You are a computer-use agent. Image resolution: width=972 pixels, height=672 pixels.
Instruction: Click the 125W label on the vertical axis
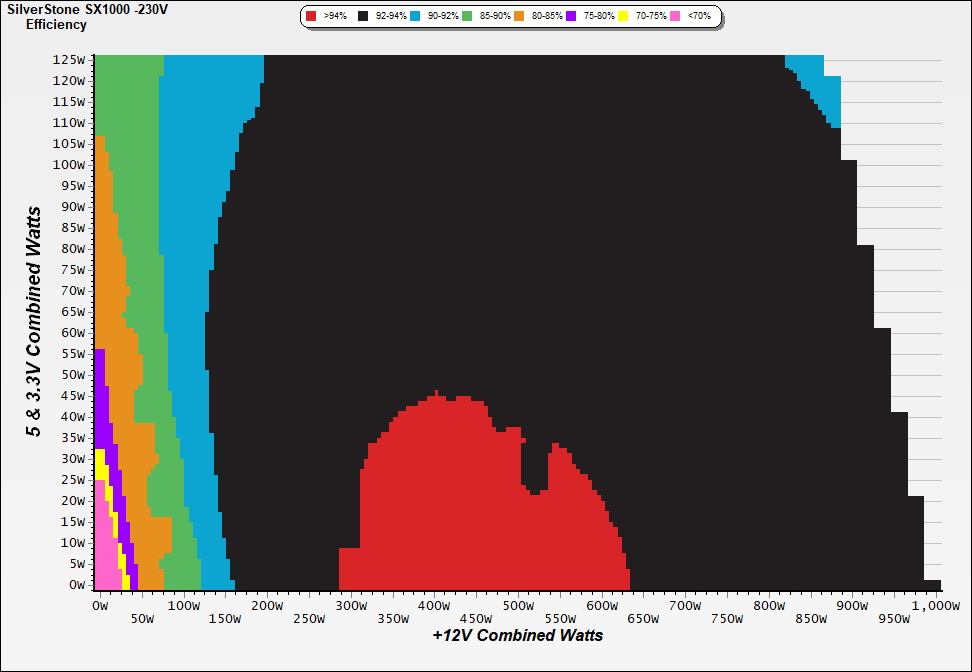point(70,59)
